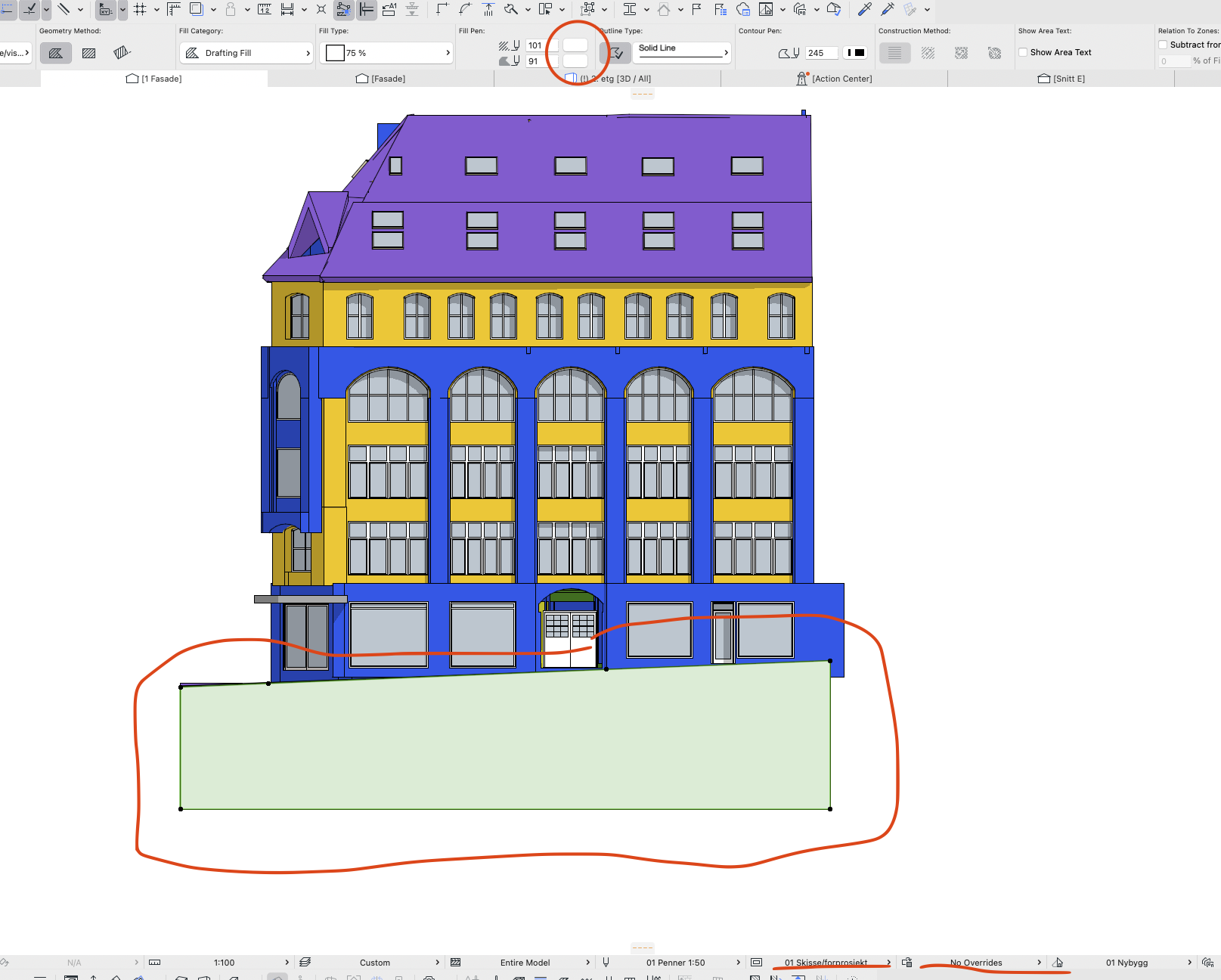Click the grid snap icon in toolbar
1221x980 pixels.
(140, 9)
